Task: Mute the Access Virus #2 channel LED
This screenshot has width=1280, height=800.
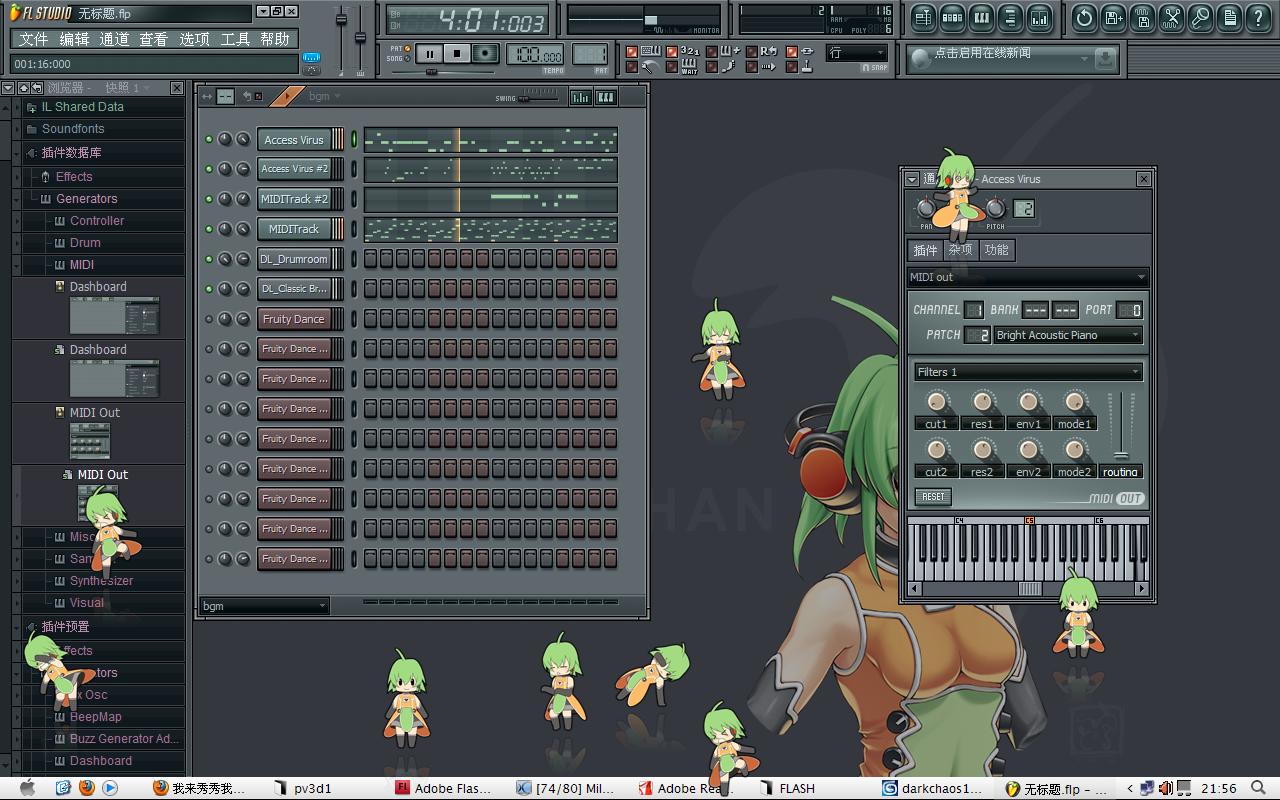Action: 209,169
